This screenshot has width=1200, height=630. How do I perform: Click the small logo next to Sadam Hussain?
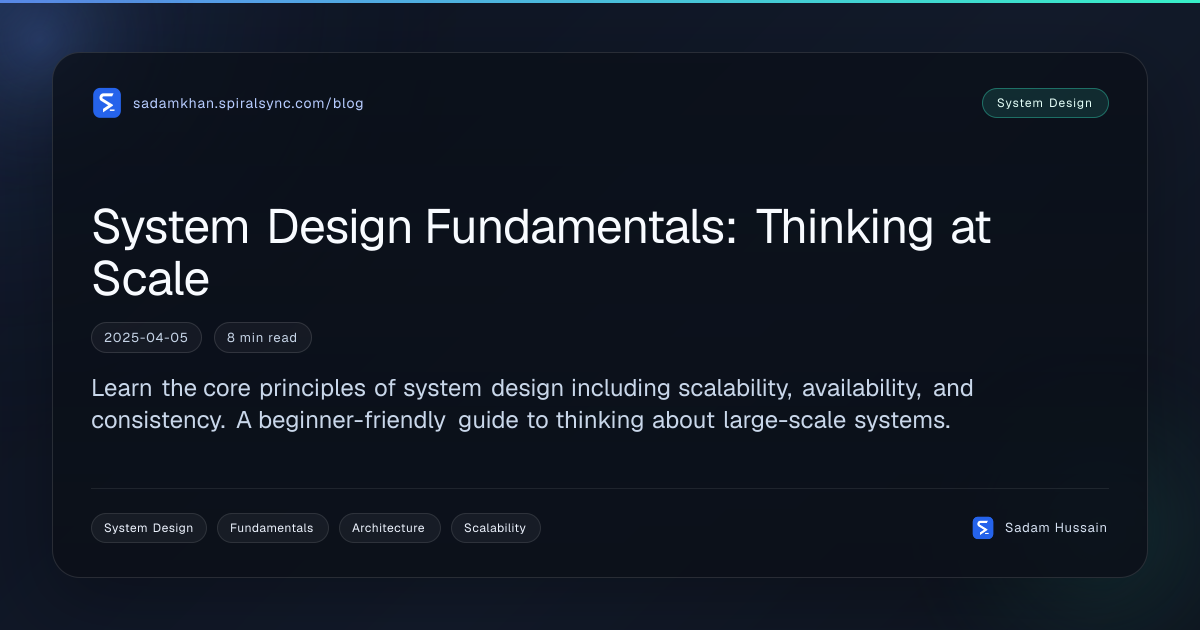pos(983,528)
